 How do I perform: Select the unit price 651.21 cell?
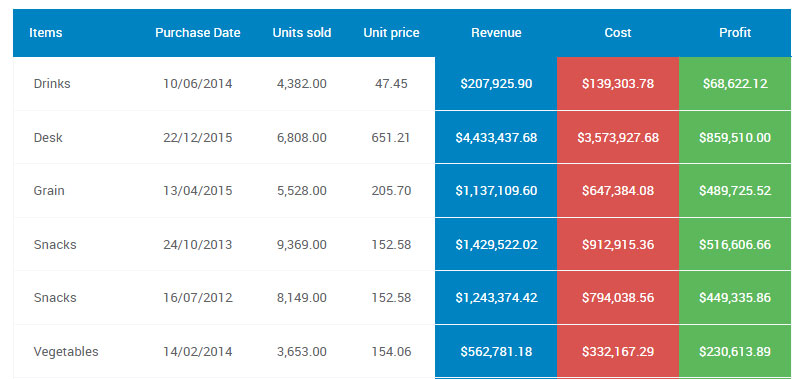(391, 138)
